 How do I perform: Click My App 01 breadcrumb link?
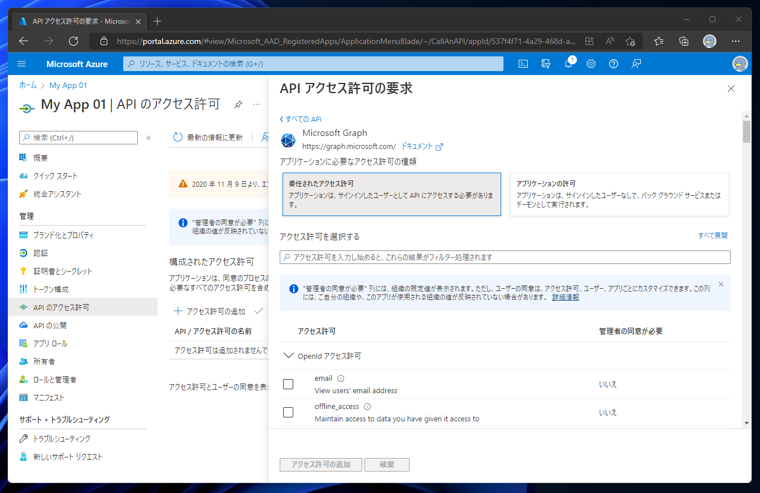point(68,85)
